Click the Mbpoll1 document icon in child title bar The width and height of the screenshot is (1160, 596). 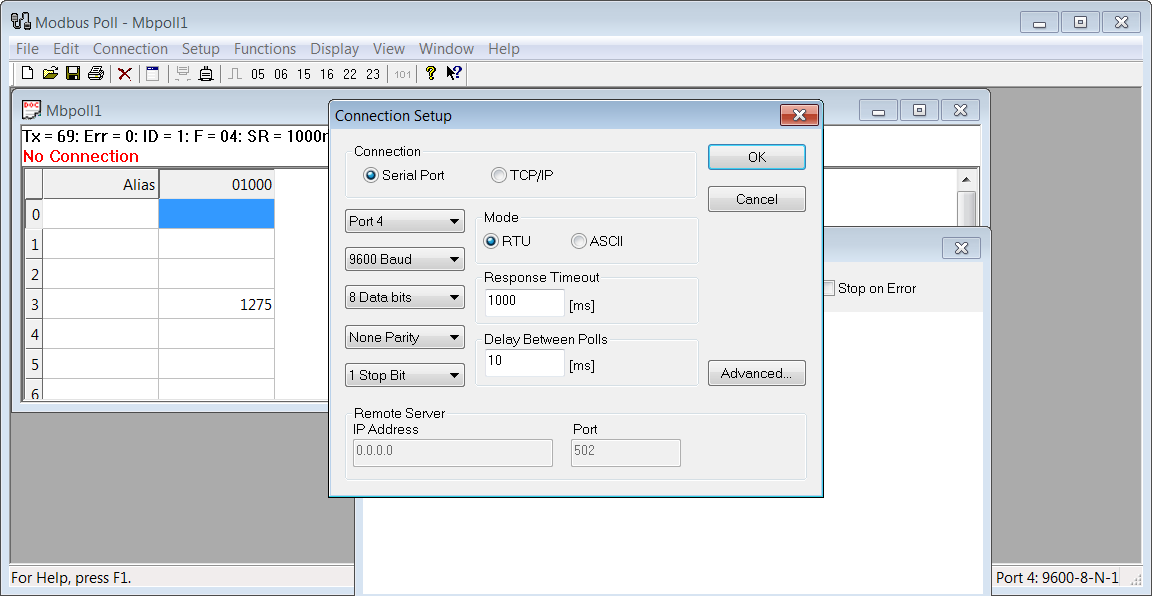[32, 109]
